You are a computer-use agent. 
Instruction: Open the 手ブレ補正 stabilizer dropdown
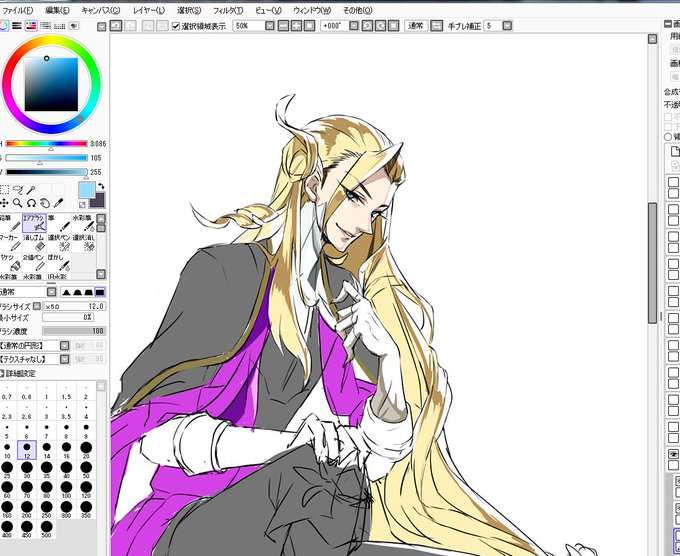click(507, 26)
